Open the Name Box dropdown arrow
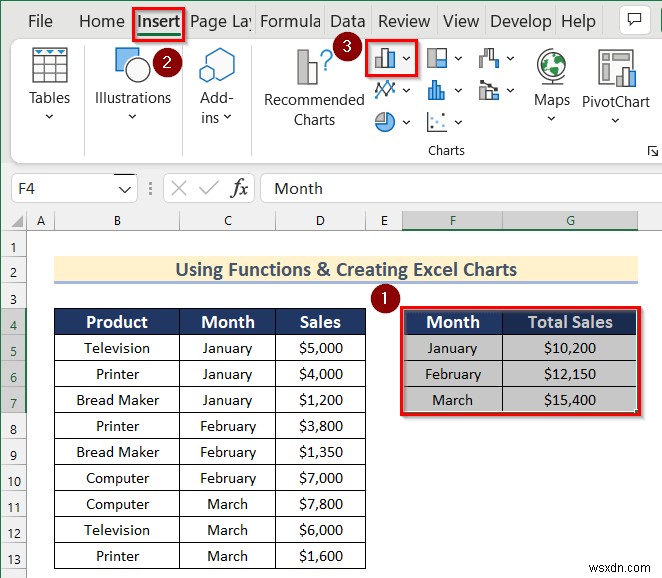Viewport: 662px width, 578px height. (x=125, y=190)
